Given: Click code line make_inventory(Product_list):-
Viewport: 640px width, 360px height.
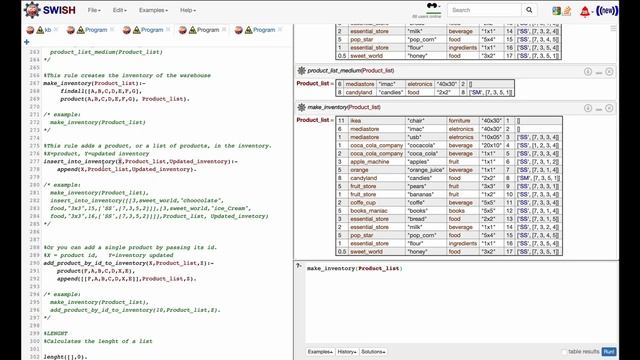Looking at the screenshot, I should tap(95, 83).
